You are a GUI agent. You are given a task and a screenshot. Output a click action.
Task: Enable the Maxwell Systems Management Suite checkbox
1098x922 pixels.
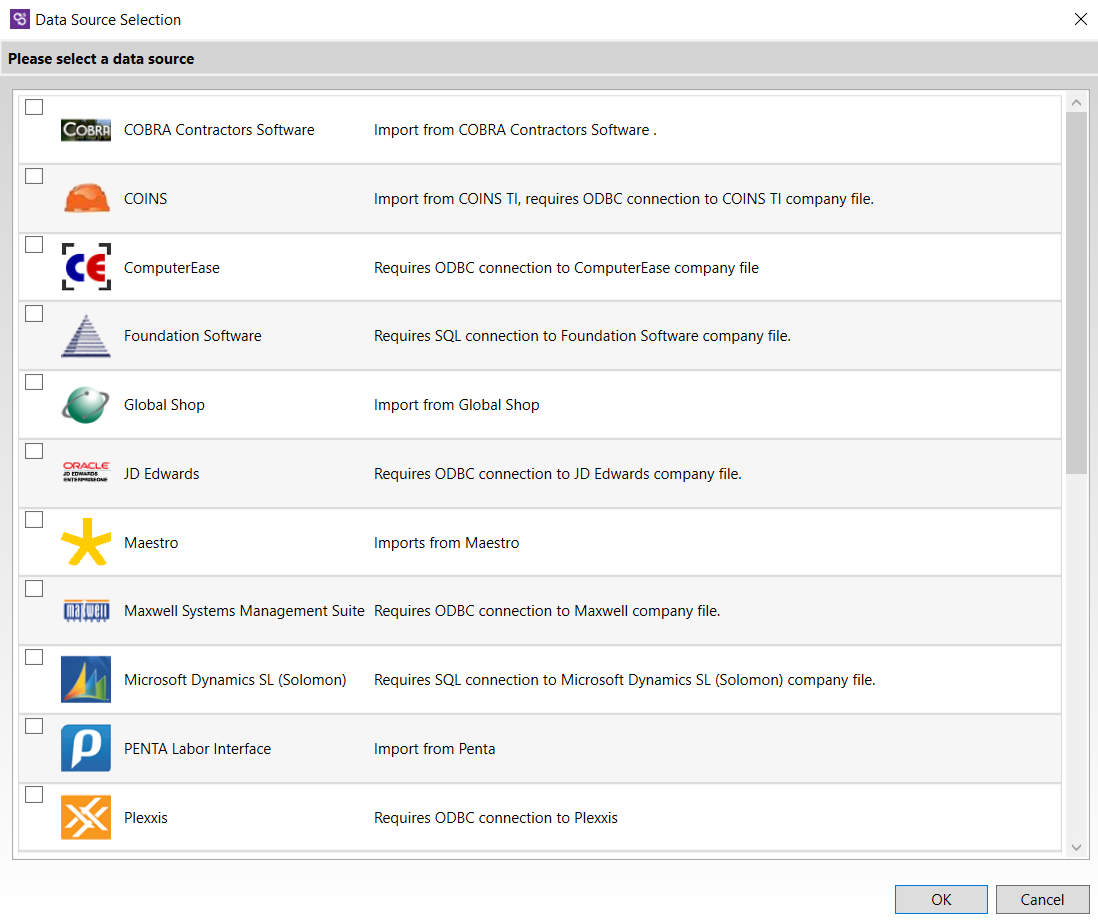coord(34,589)
